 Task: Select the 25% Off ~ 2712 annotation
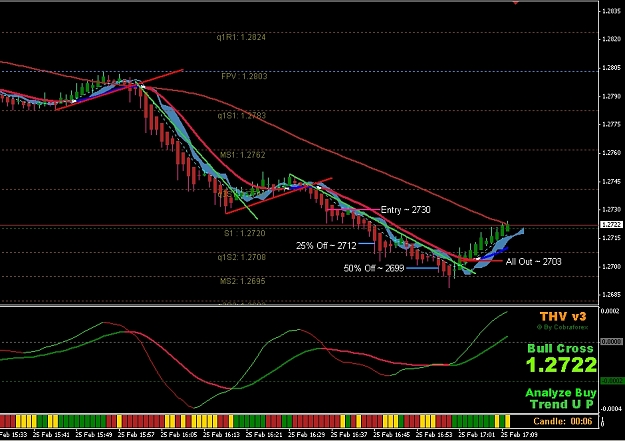pos(326,246)
